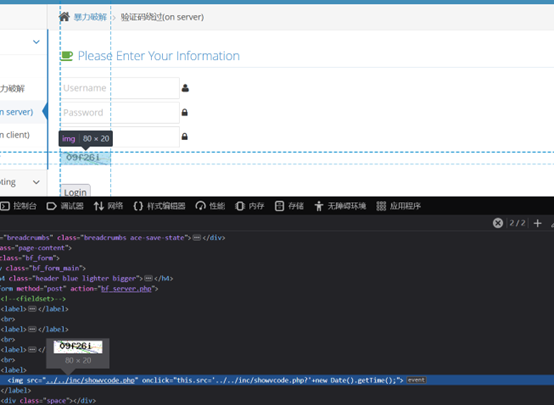
Task: Open the 内存 memory tab
Action: click(250, 206)
